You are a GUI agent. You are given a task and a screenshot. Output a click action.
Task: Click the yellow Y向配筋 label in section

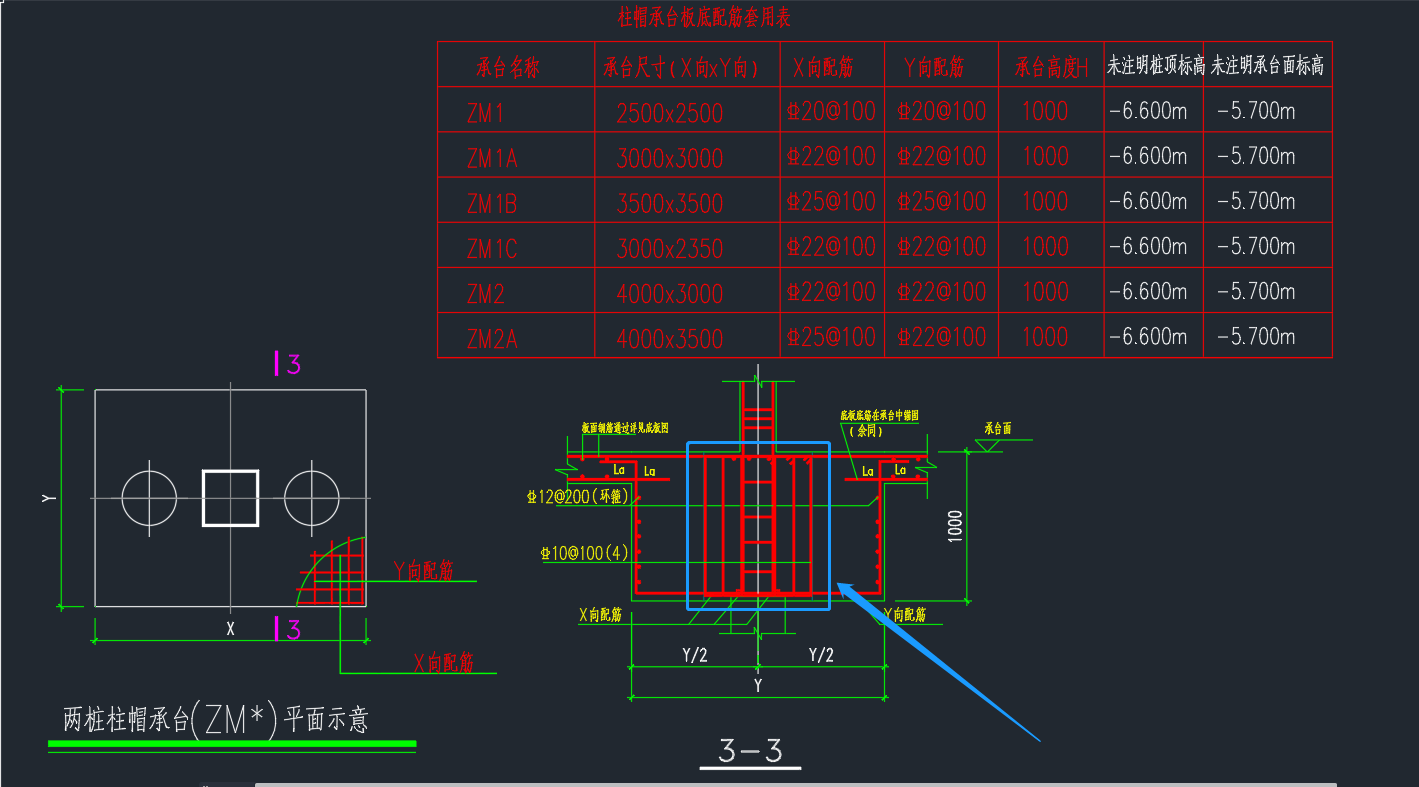904,615
